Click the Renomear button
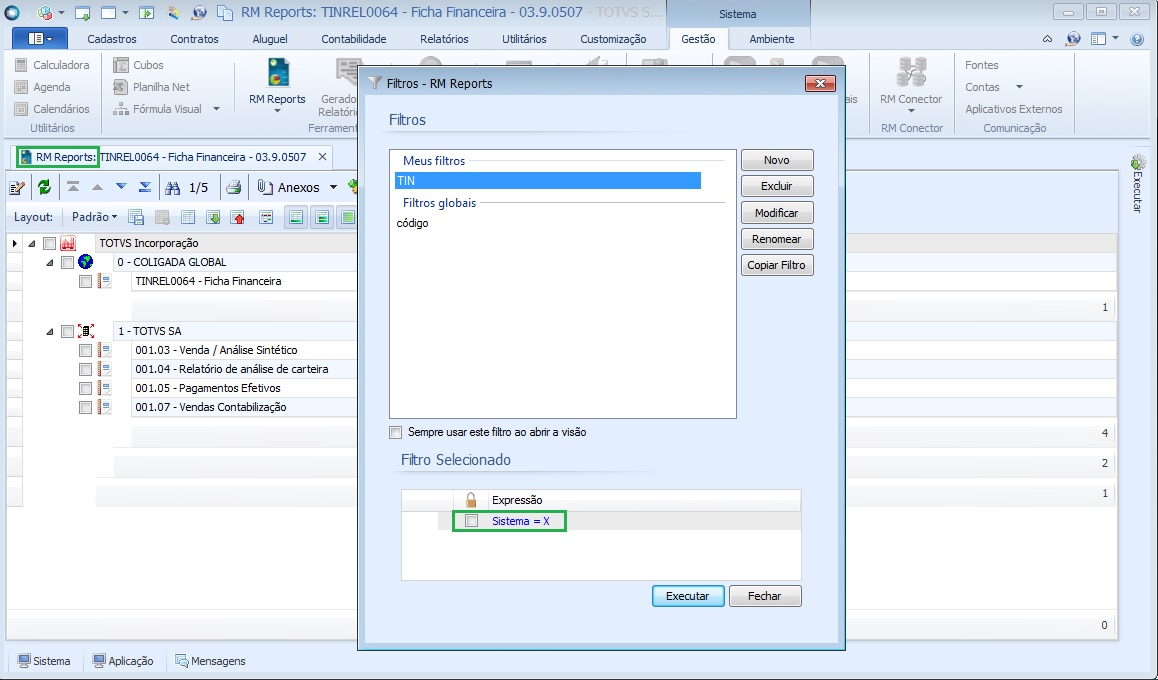 click(777, 239)
